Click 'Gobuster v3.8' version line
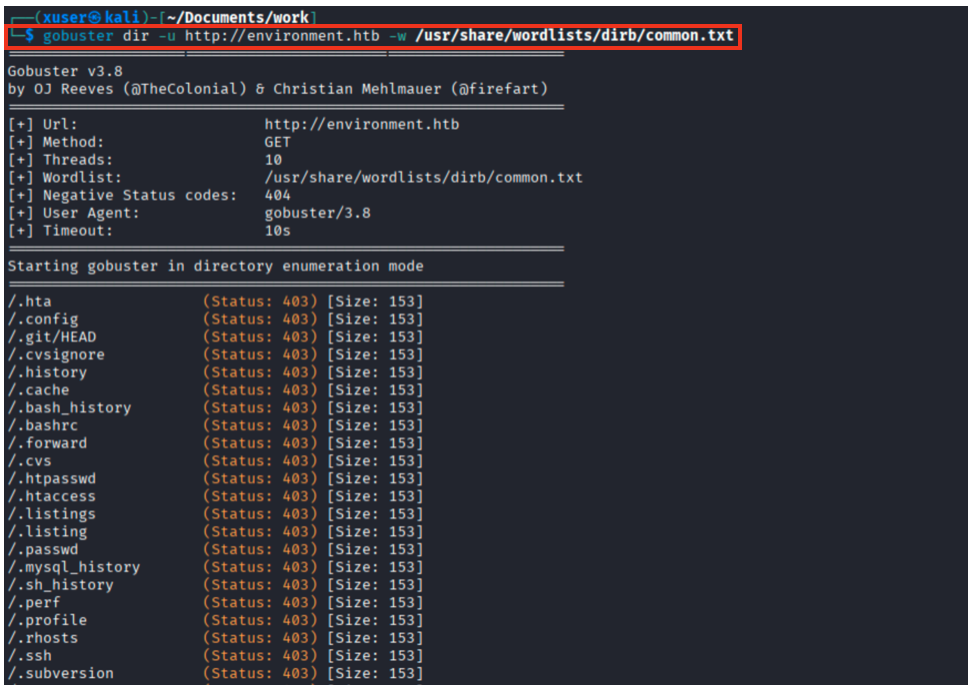The image size is (972, 692). [x=65, y=71]
